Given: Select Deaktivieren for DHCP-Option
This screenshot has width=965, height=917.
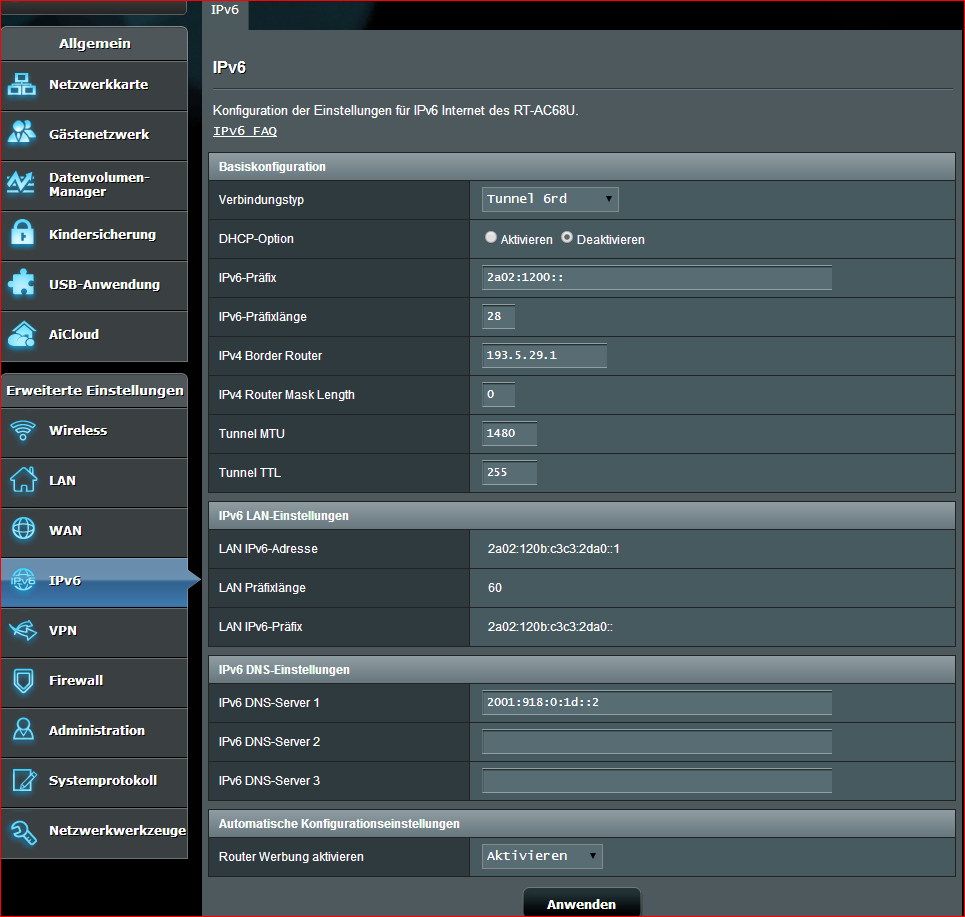Looking at the screenshot, I should (x=567, y=239).
